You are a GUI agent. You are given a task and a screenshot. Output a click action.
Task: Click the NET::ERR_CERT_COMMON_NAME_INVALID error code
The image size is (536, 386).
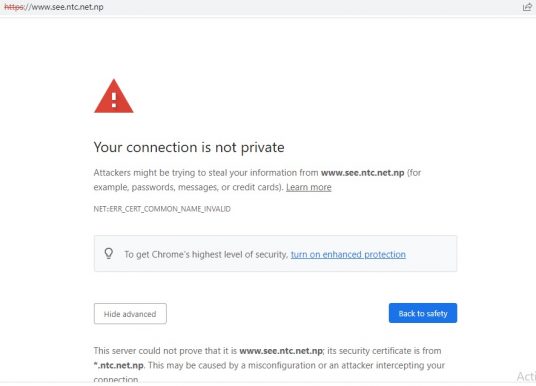[162, 209]
